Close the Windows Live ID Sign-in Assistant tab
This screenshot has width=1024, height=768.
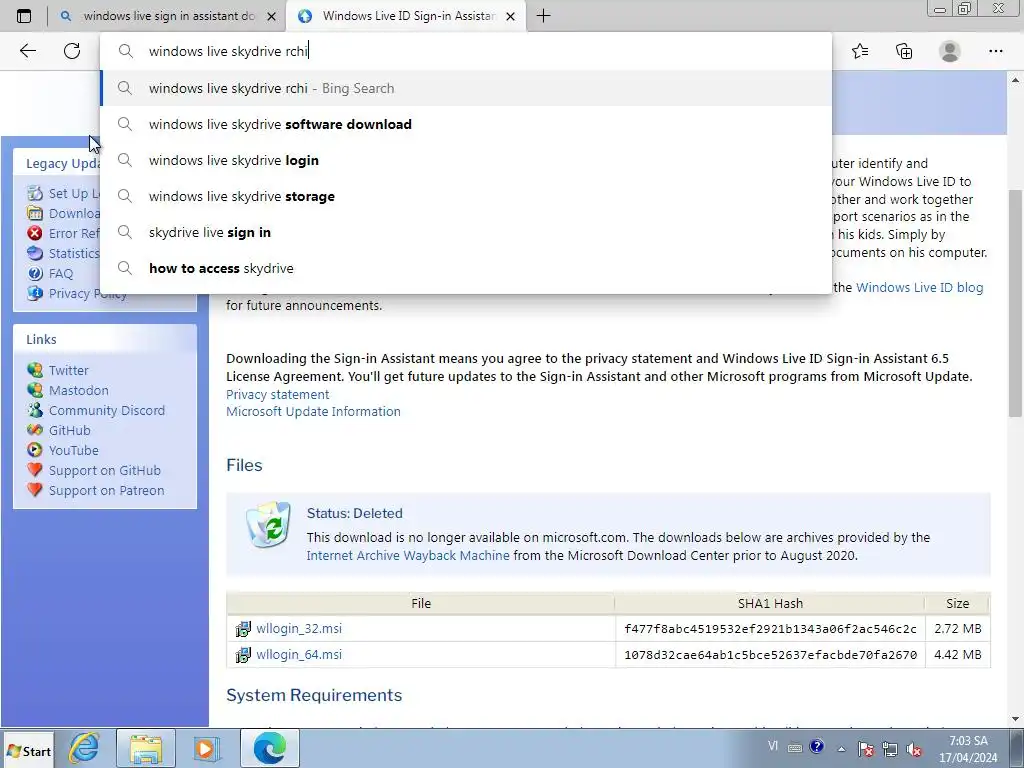[511, 16]
